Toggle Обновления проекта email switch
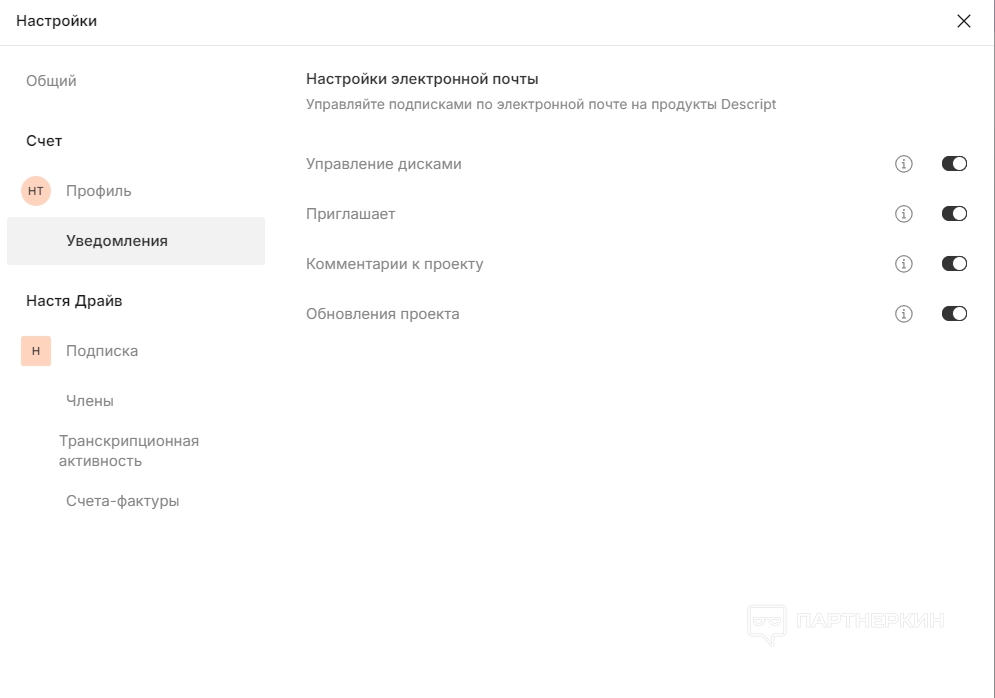 click(x=954, y=314)
